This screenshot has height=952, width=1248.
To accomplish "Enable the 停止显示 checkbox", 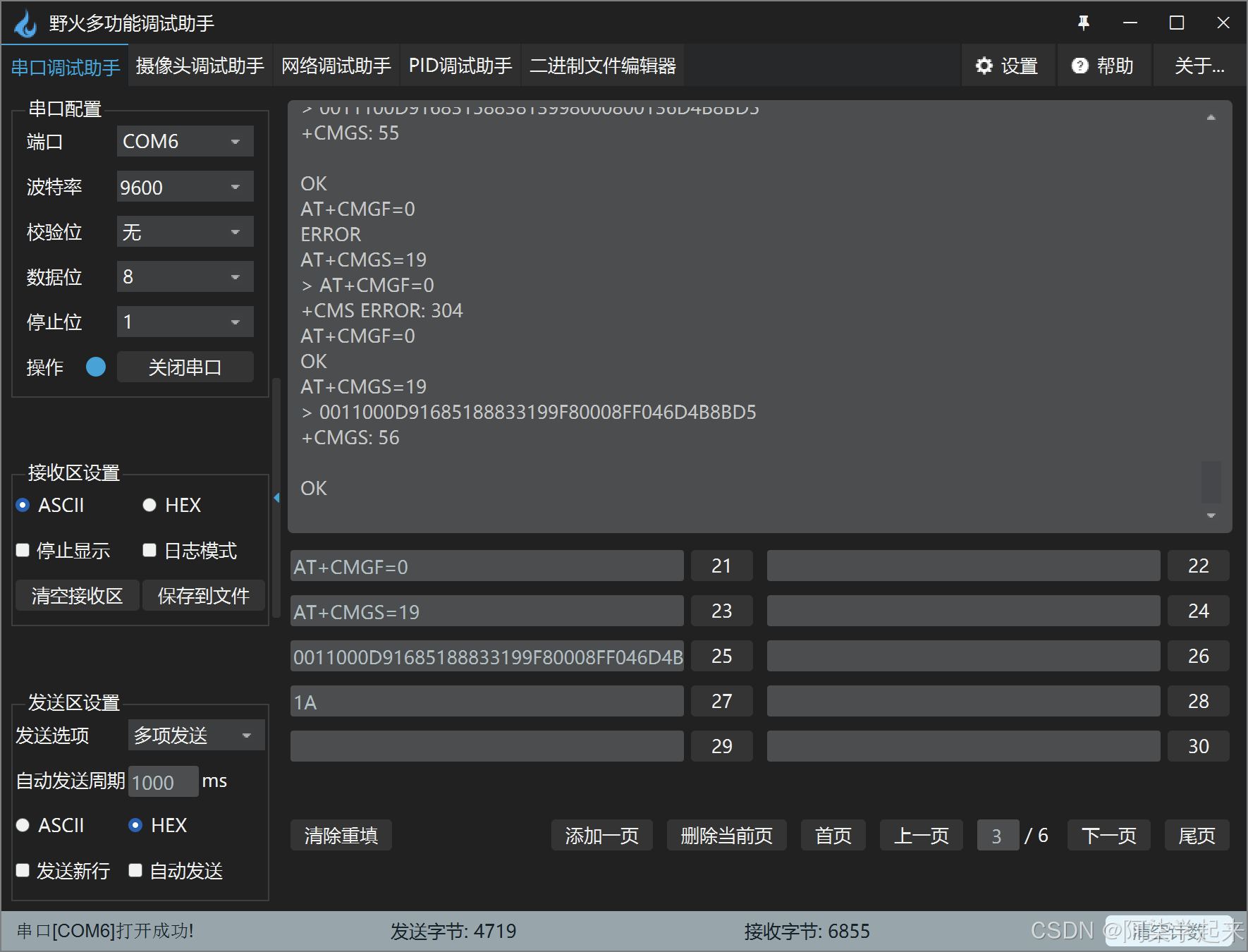I will (23, 550).
